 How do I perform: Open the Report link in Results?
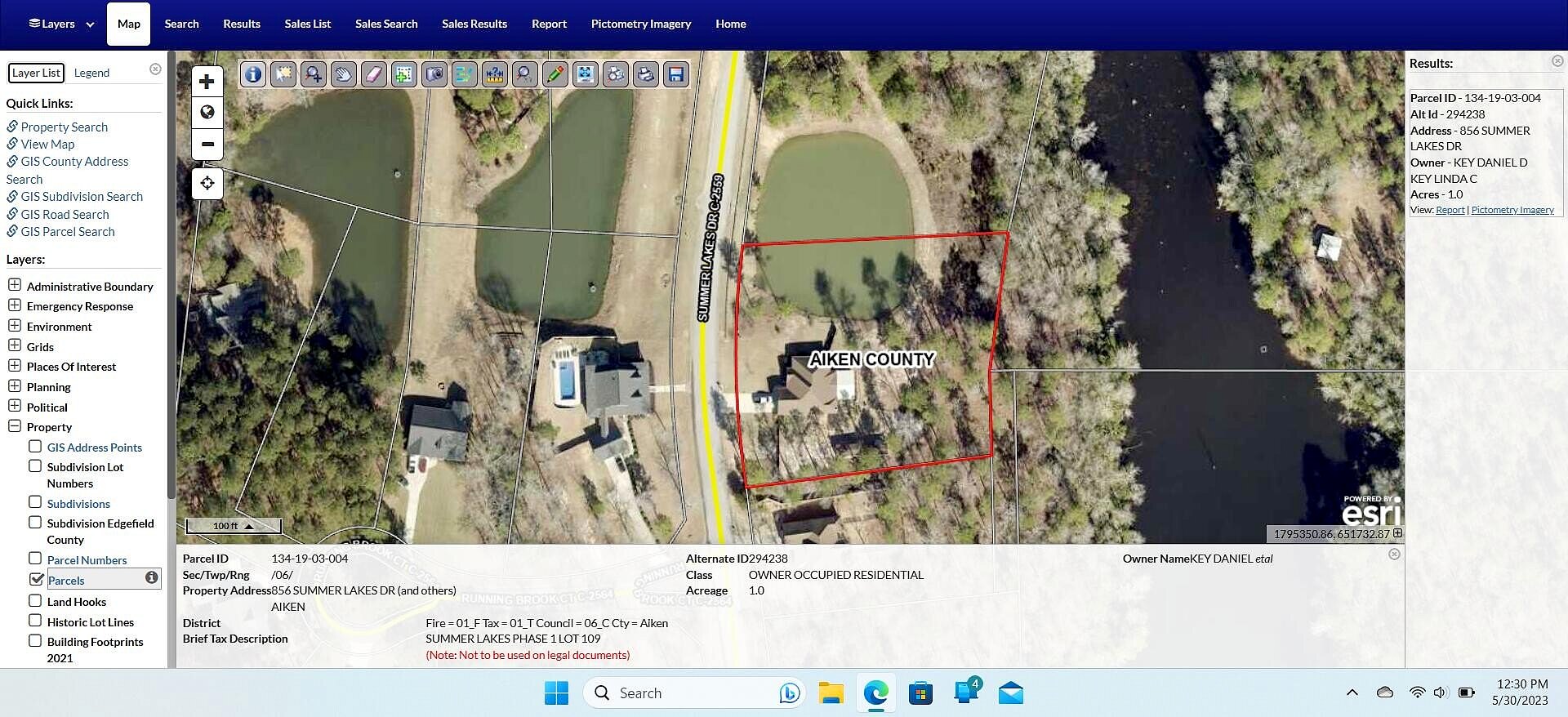(1450, 210)
